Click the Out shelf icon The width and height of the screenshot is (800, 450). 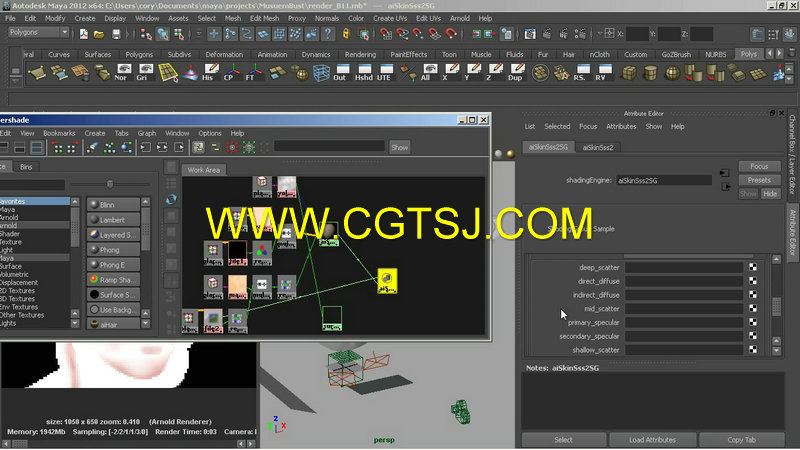tap(341, 72)
